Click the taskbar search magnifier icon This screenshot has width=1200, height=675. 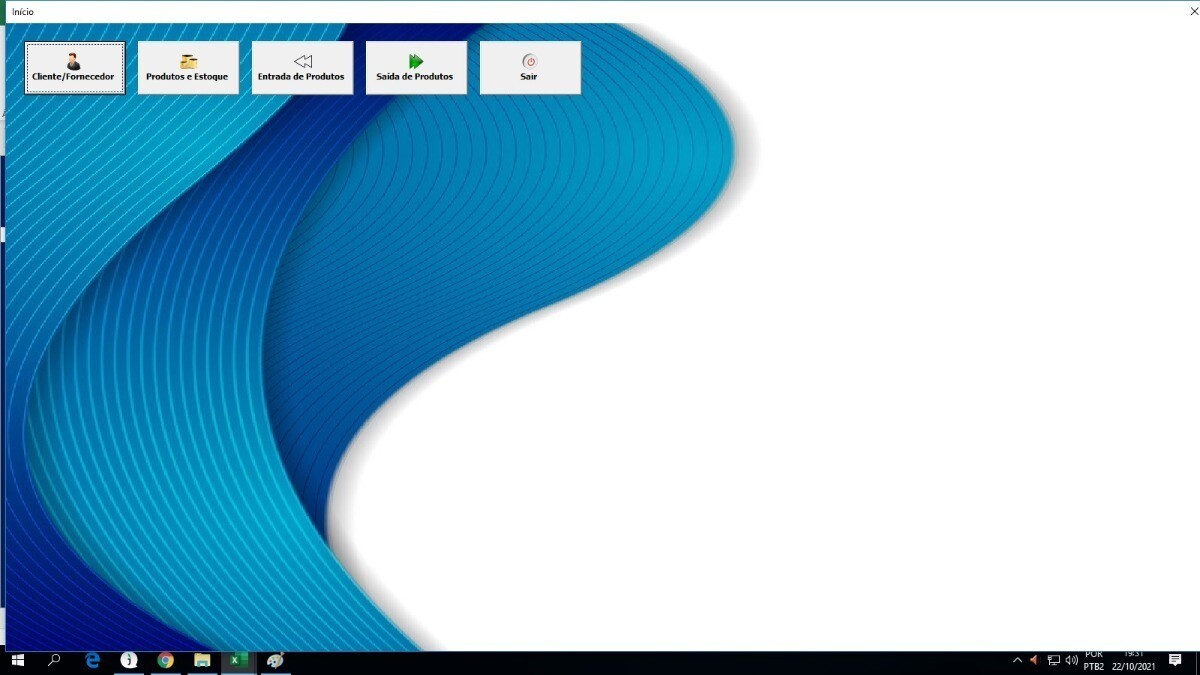54,661
